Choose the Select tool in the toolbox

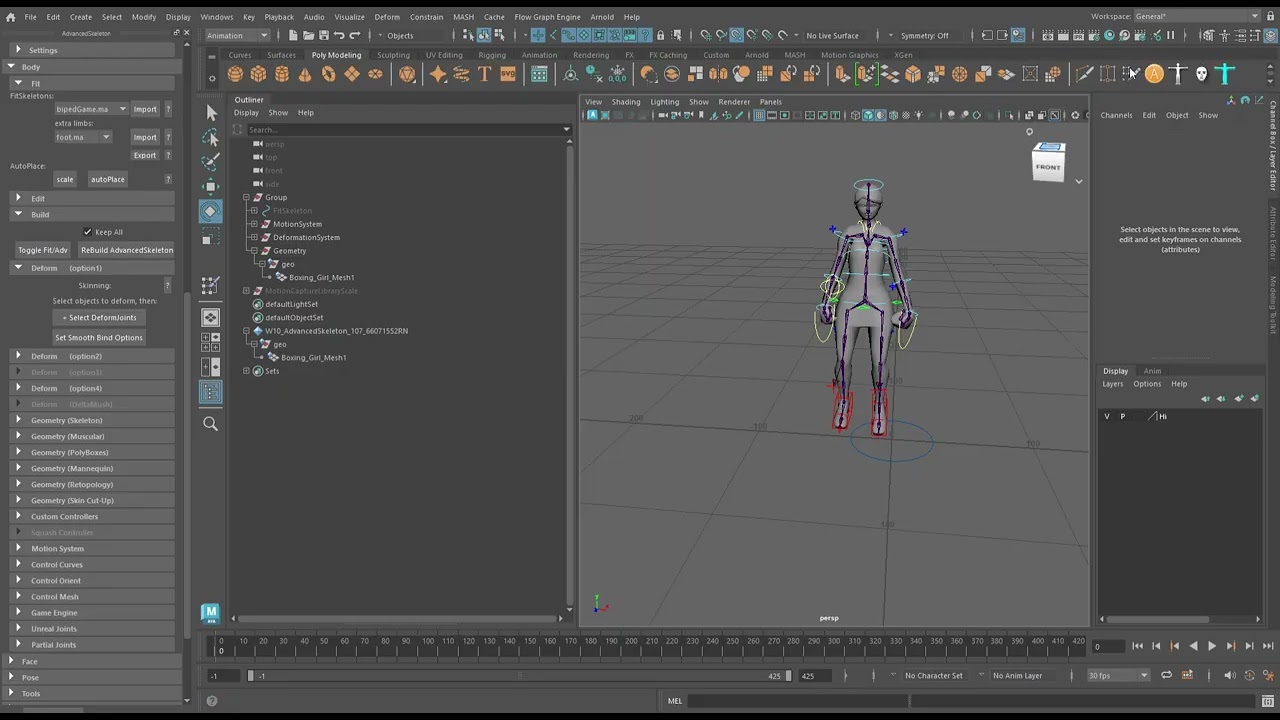(211, 113)
